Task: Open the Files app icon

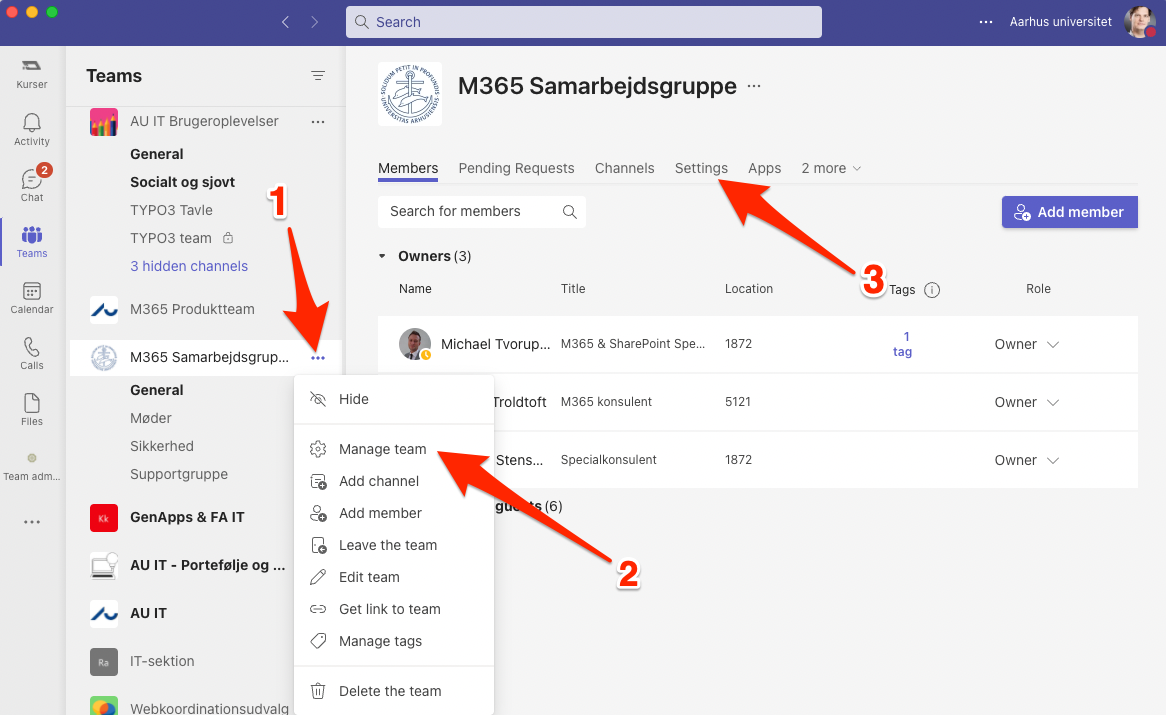Action: pyautogui.click(x=31, y=410)
